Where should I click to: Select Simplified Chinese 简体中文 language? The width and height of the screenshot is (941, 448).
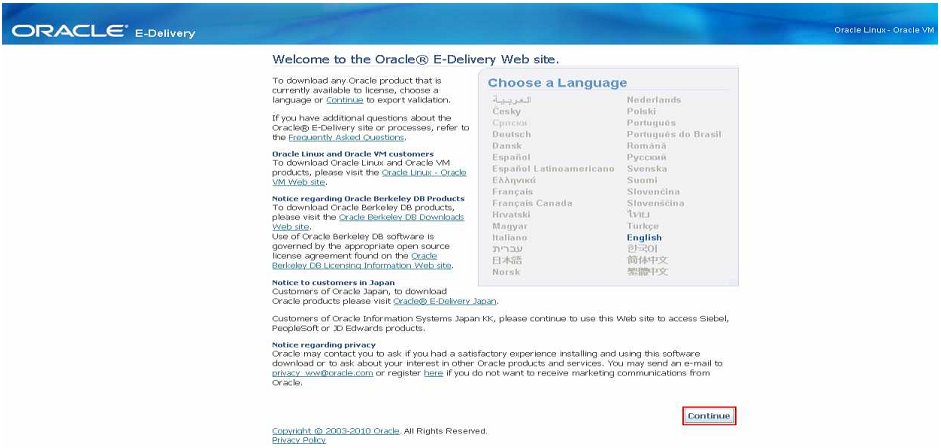[647, 260]
